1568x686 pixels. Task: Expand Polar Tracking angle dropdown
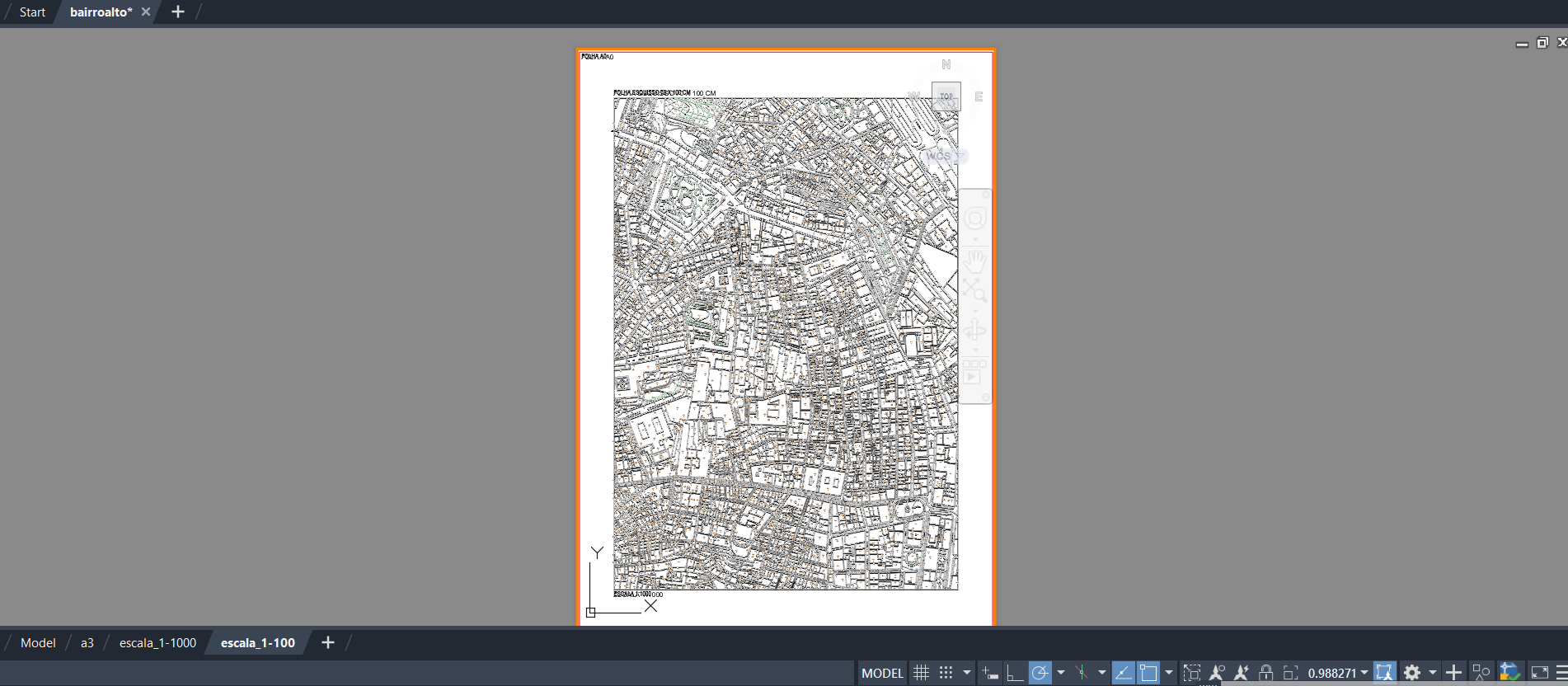point(1061,673)
